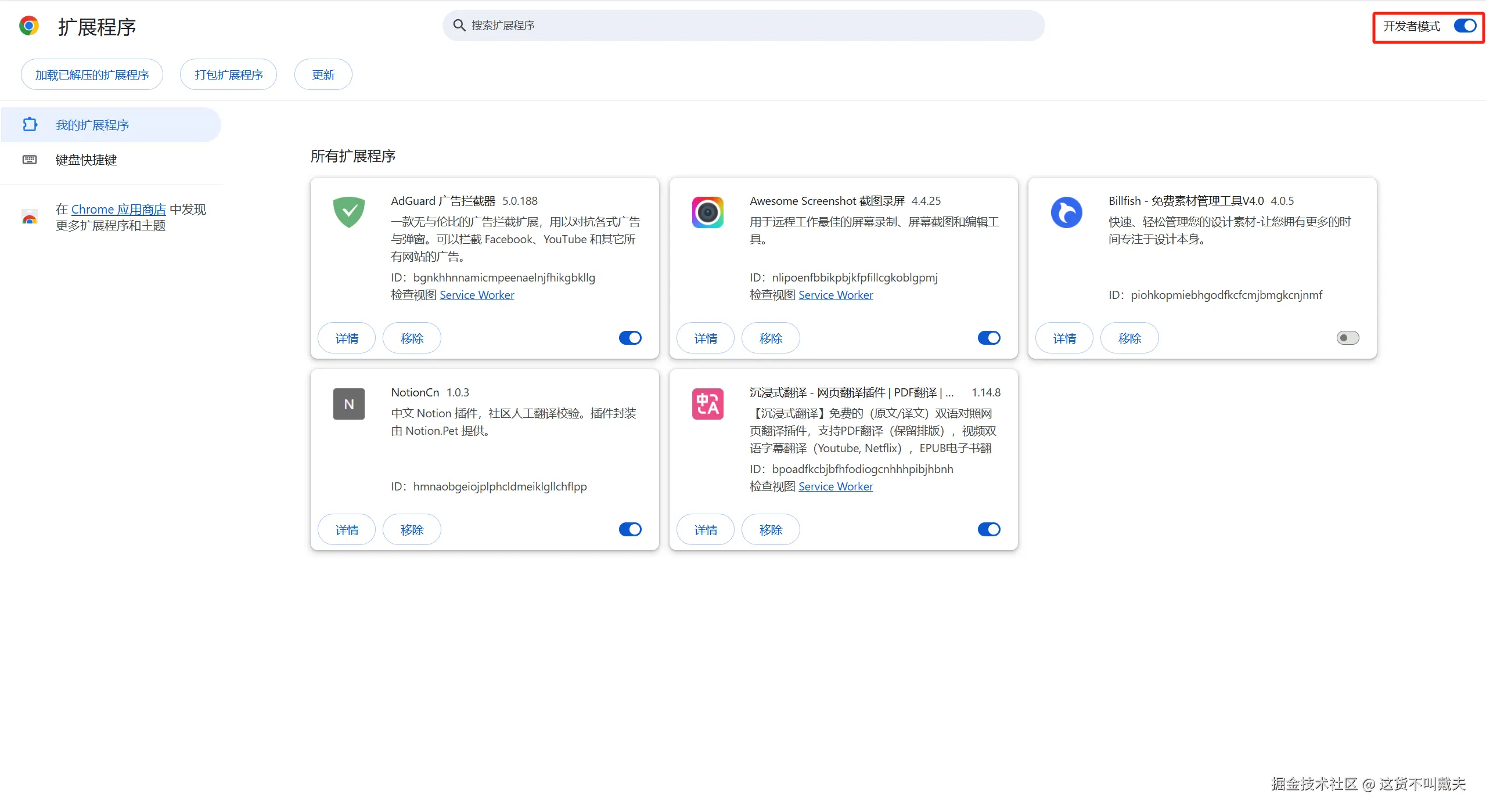This screenshot has width=1486, height=812.
Task: Click the keyboard shortcuts icon in sidebar
Action: tap(30, 160)
